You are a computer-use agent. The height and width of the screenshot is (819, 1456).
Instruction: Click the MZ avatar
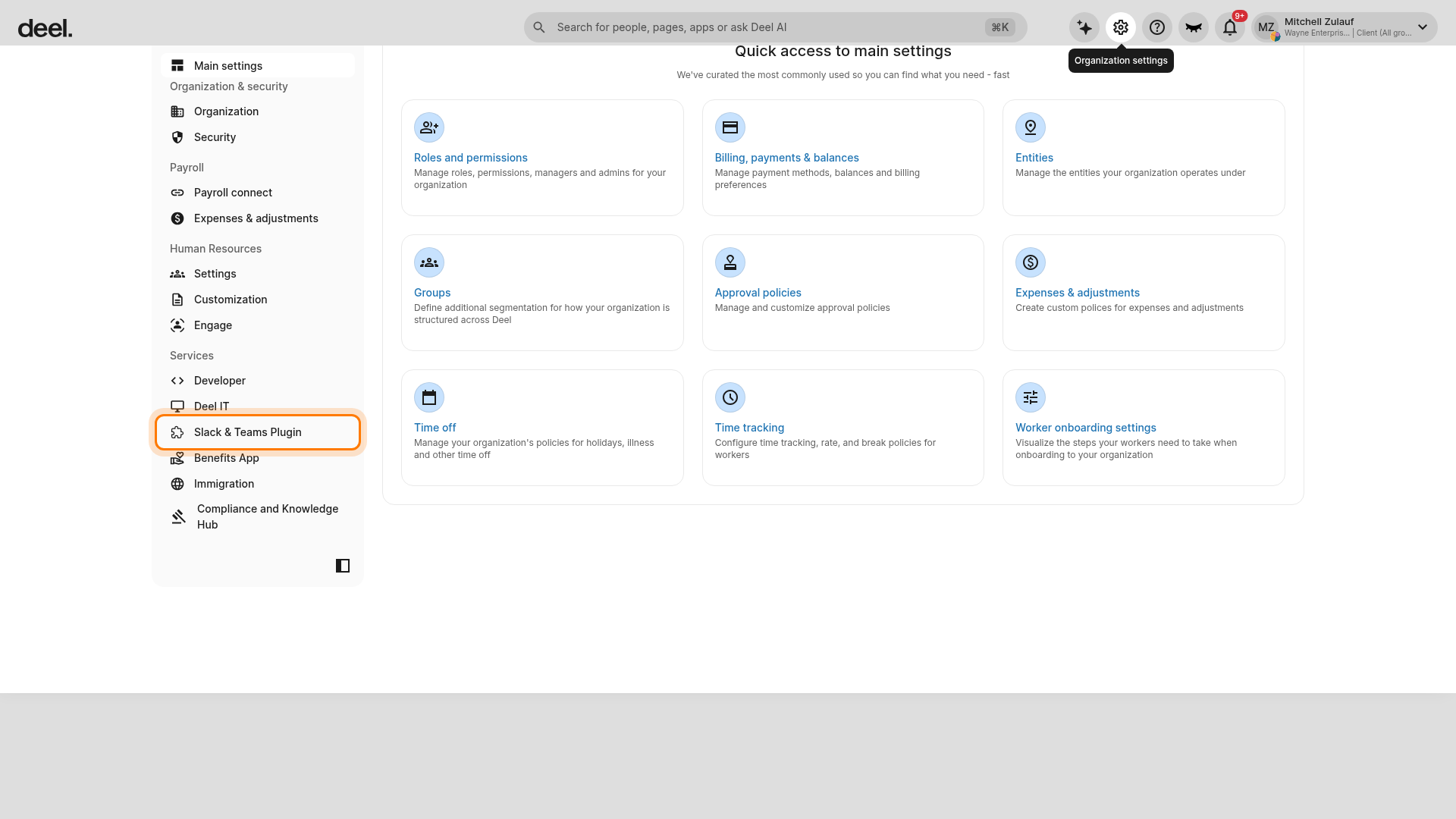tap(1266, 27)
